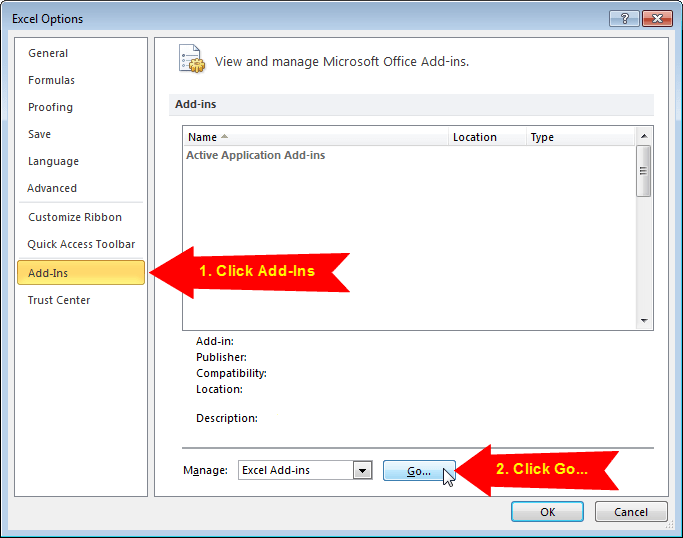Click Cancel to dismiss the dialog

pyautogui.click(x=631, y=512)
